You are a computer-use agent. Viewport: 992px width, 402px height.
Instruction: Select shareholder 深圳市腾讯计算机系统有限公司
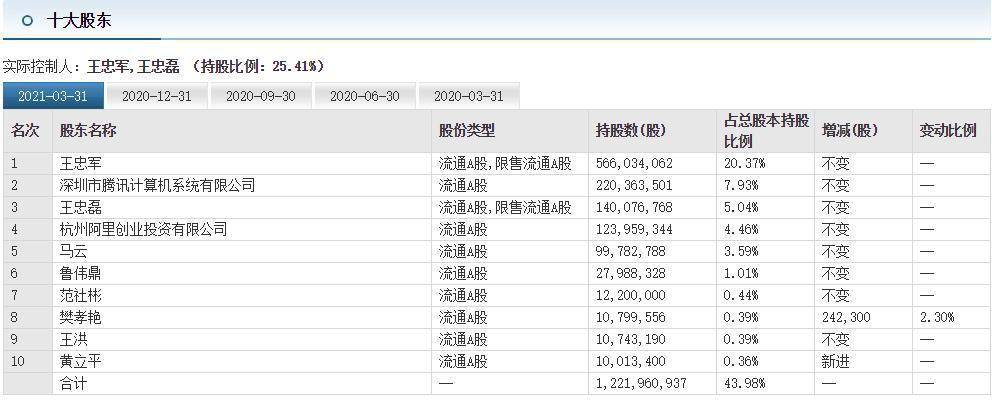click(157, 185)
